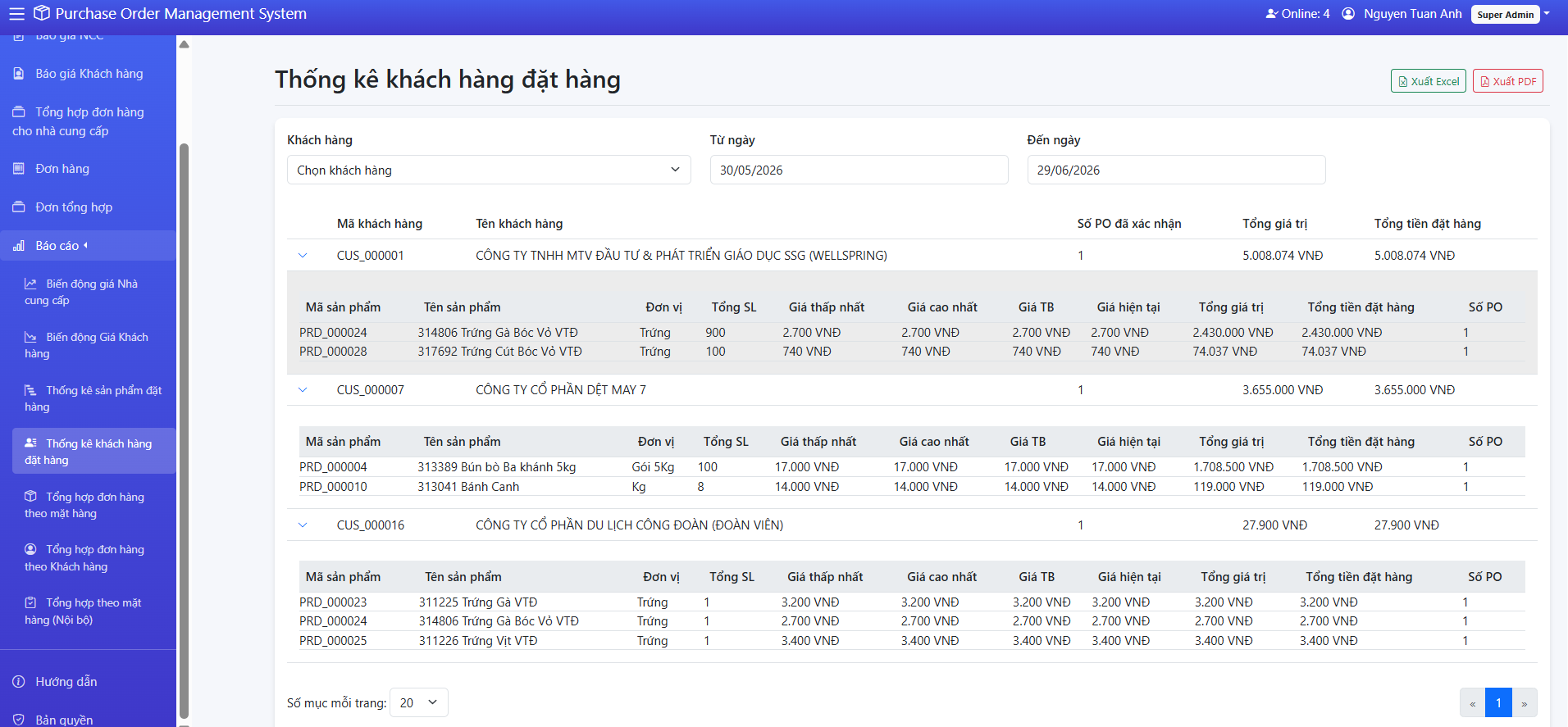Click the Biến động Giá Khách hàng icon
The image size is (1568, 727).
30,338
